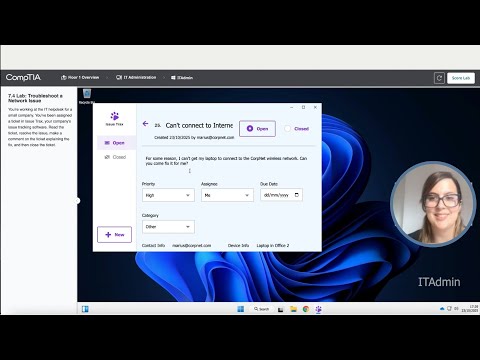Screen dimensions: 480x360
Task: Open the Recycle Bin desktop icon
Action: 87,97
